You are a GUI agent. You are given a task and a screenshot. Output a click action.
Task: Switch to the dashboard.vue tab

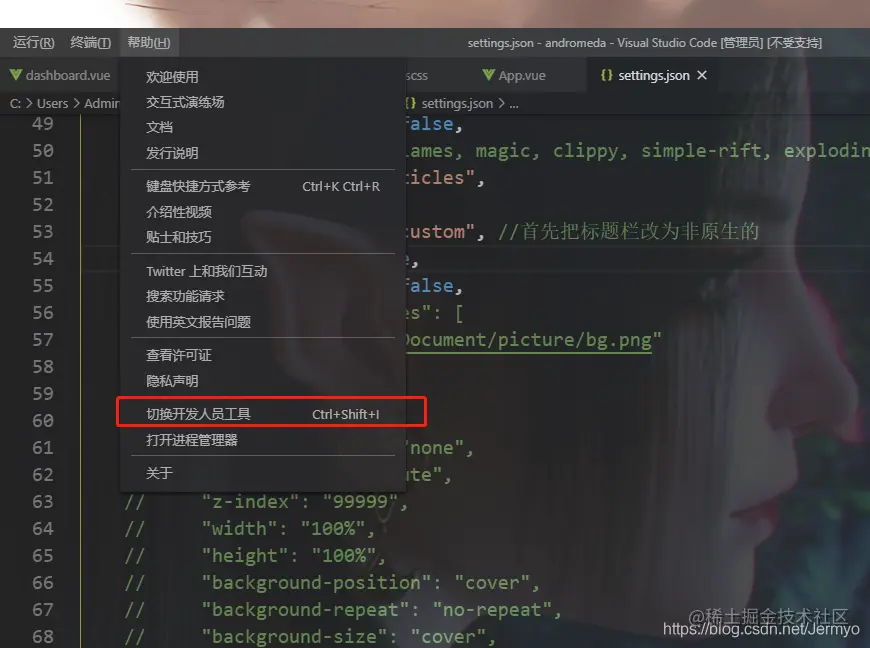tap(60, 75)
